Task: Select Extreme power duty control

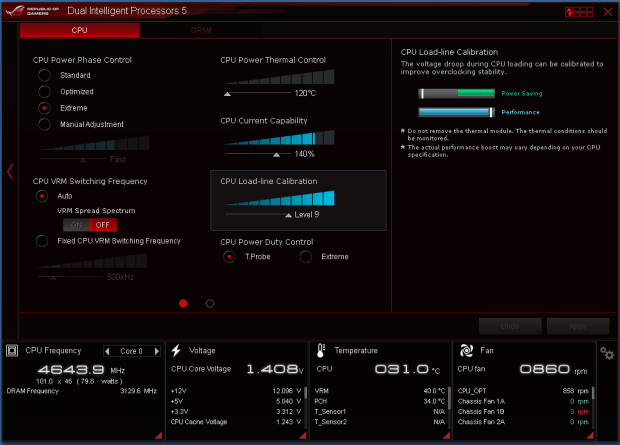Action: pos(306,257)
